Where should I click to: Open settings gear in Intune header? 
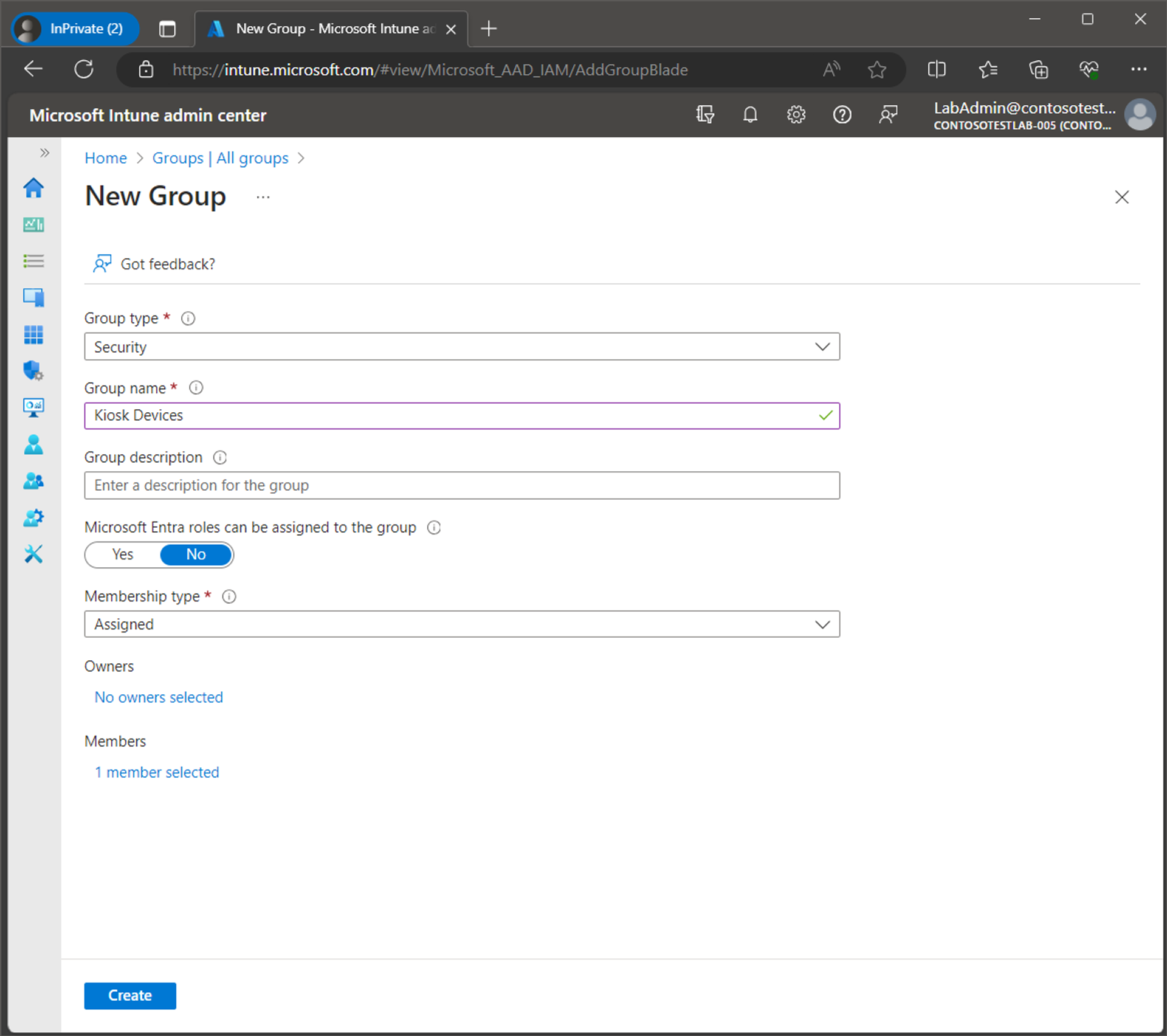(796, 115)
